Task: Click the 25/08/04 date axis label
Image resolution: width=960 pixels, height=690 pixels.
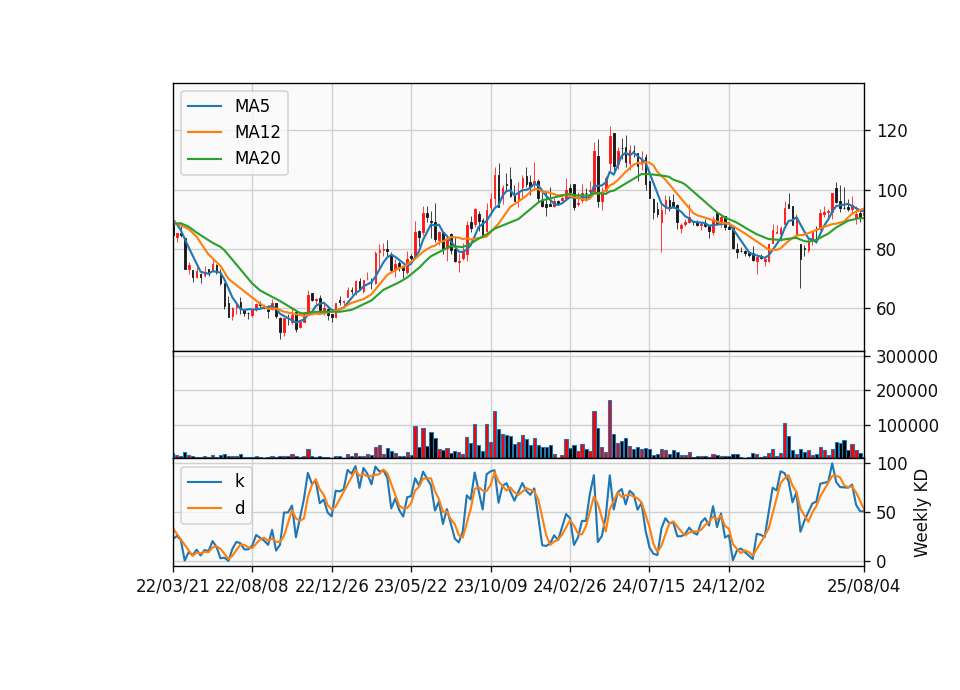Action: 864,586
